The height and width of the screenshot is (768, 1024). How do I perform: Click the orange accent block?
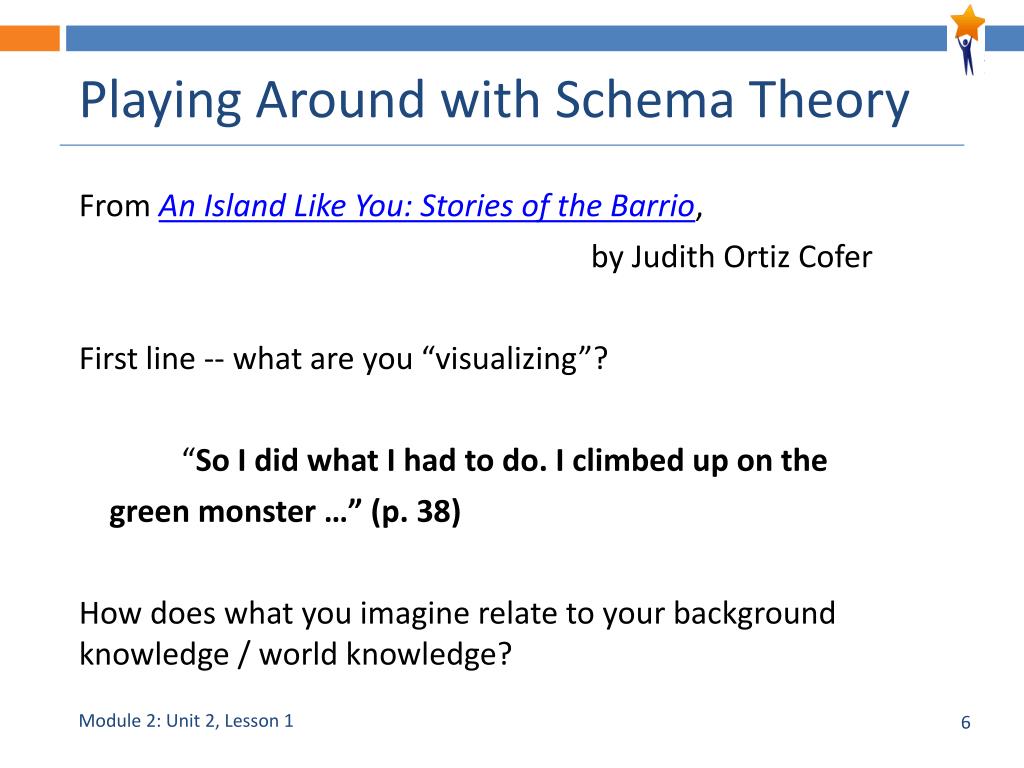click(x=29, y=38)
